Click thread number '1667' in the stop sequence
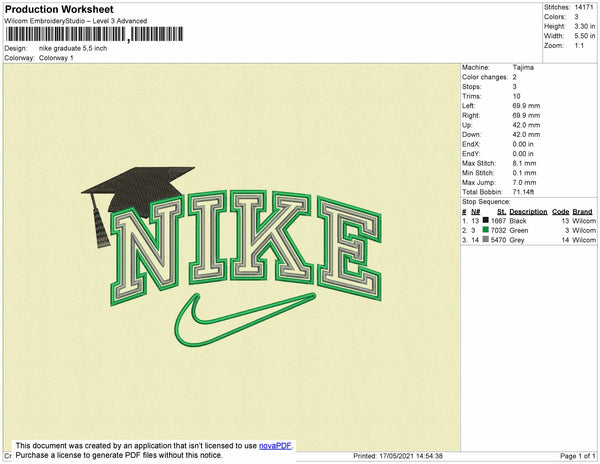The image size is (600, 464). click(x=498, y=221)
